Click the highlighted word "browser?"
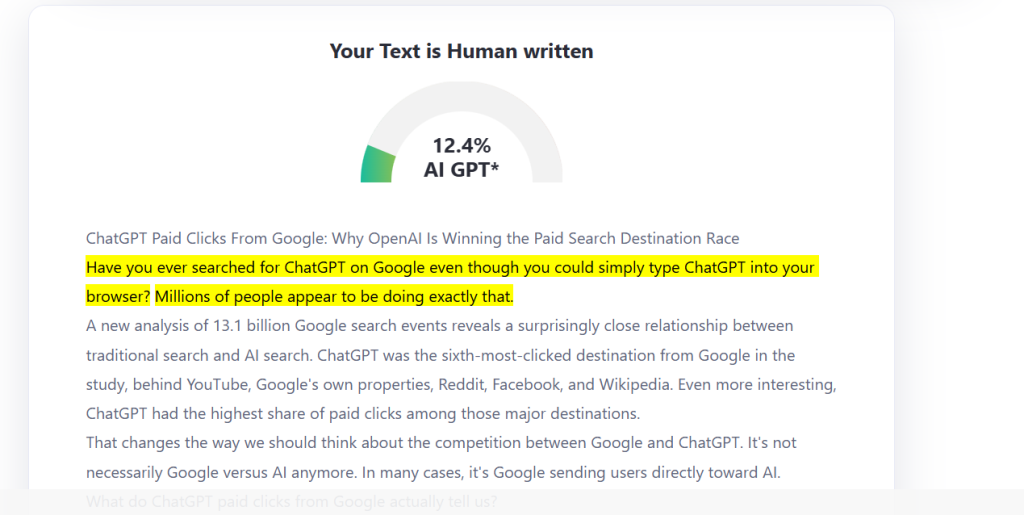This screenshot has height=515, width=1024. point(118,296)
